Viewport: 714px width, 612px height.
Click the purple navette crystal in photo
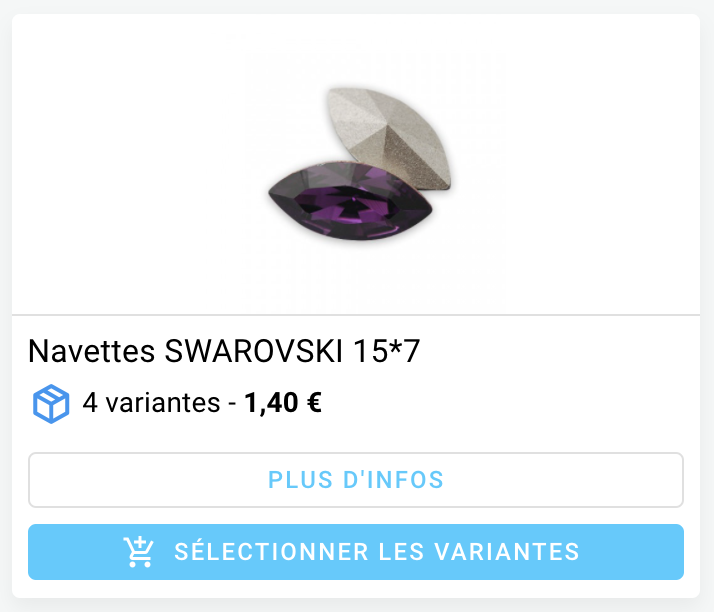coord(350,201)
